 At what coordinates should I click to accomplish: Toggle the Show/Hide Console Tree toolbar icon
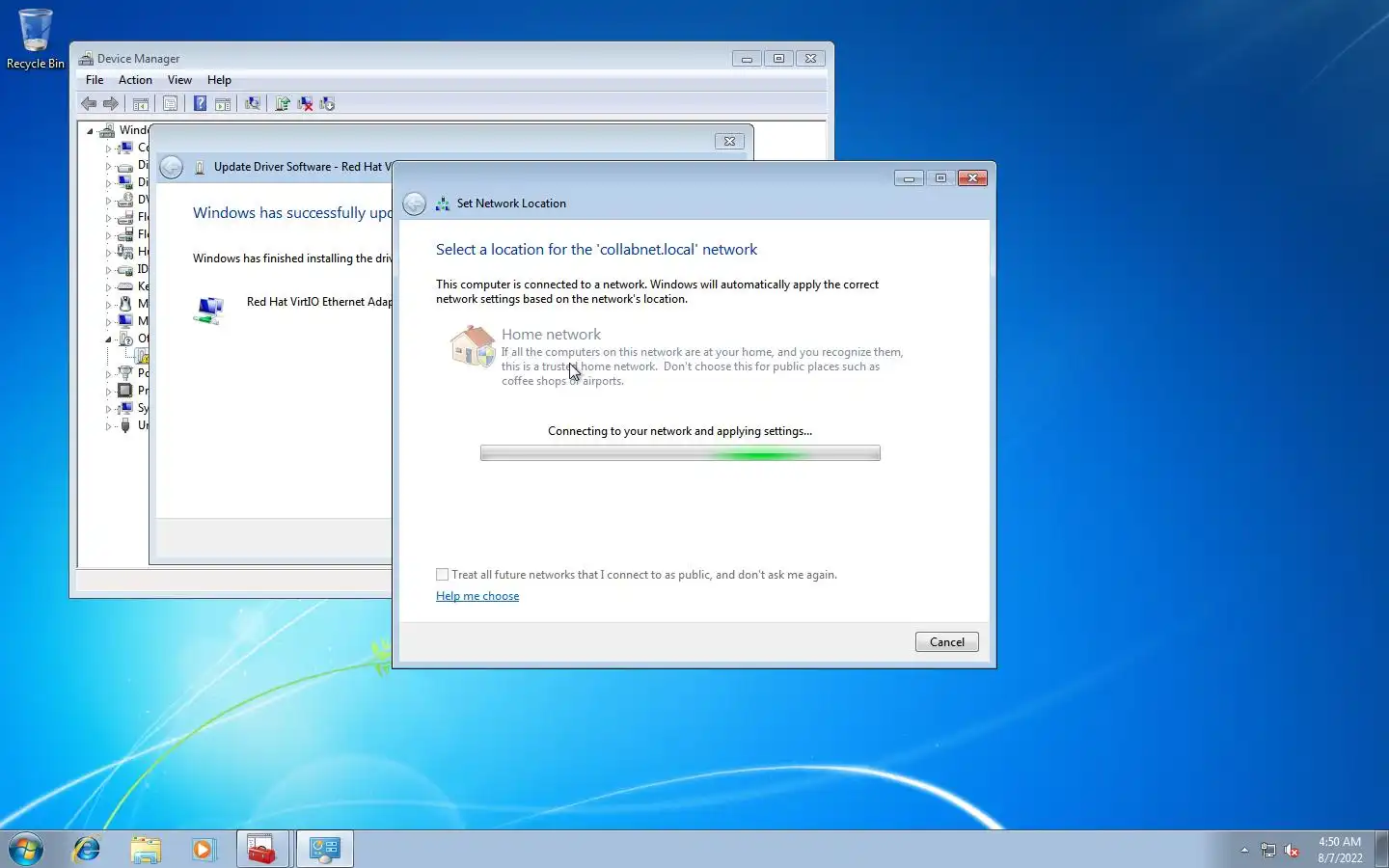click(x=141, y=103)
